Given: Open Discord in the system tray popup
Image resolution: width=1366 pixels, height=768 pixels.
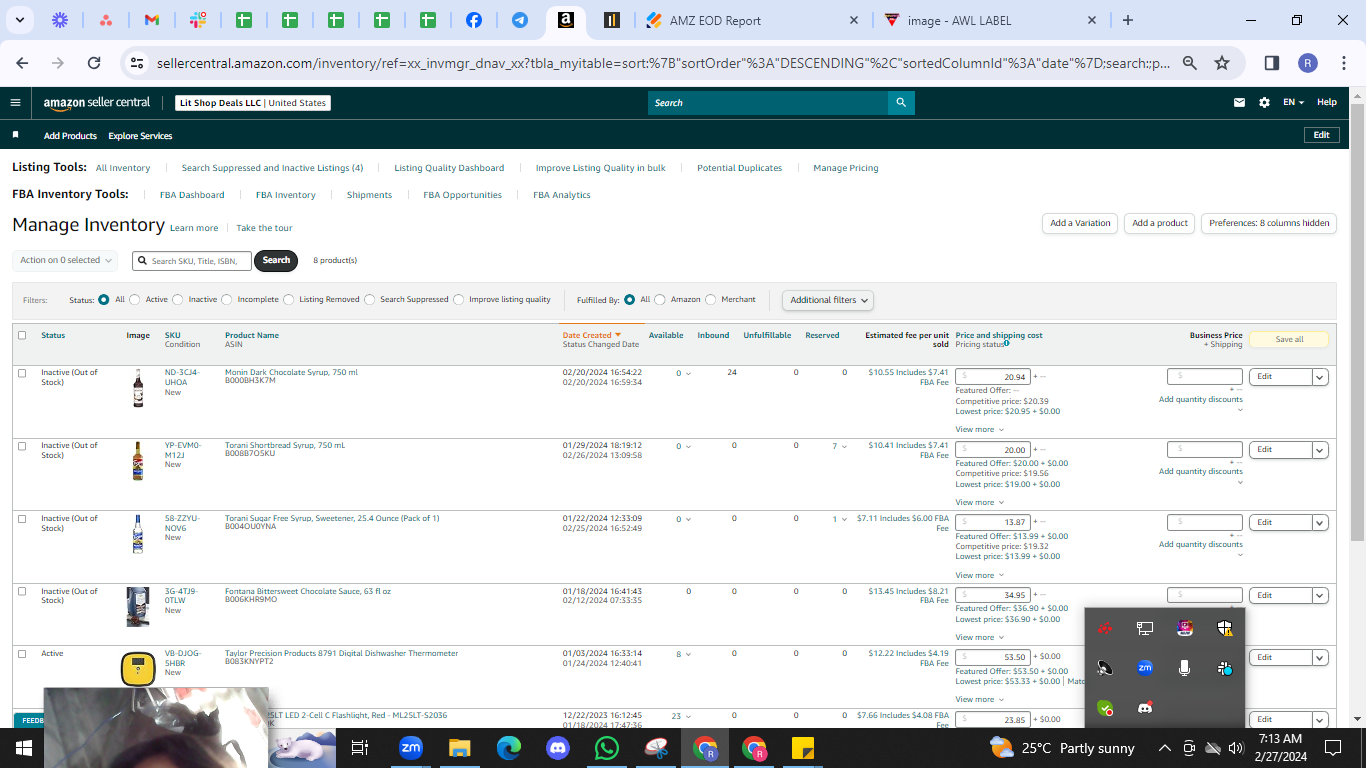Looking at the screenshot, I should point(1145,708).
